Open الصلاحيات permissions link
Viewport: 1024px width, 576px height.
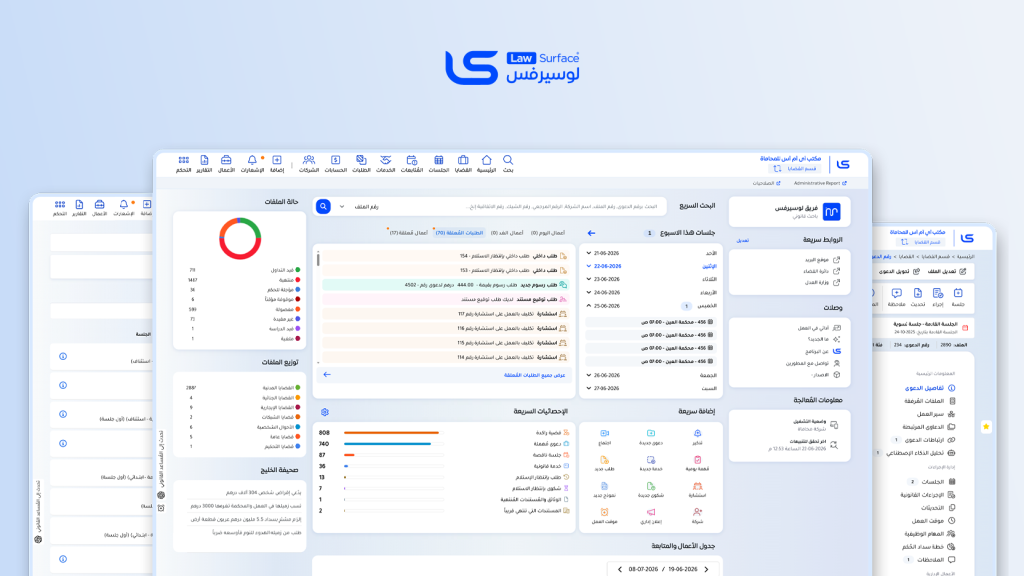(766, 183)
